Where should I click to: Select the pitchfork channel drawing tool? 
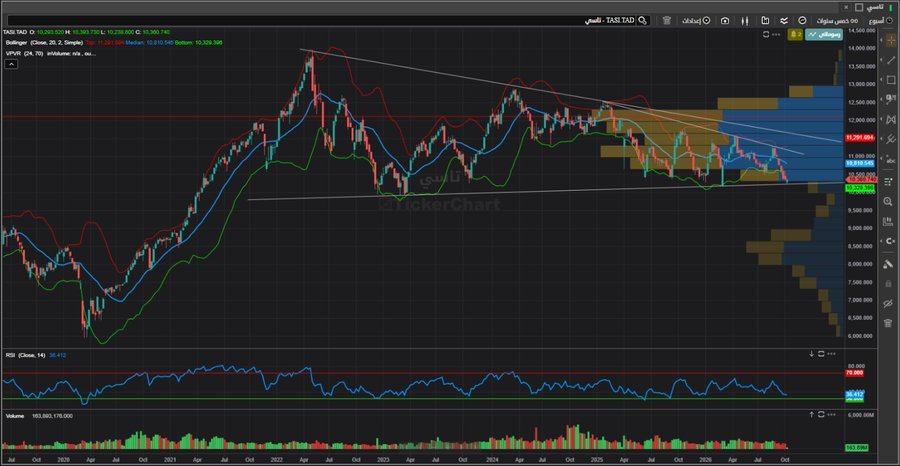click(x=890, y=139)
